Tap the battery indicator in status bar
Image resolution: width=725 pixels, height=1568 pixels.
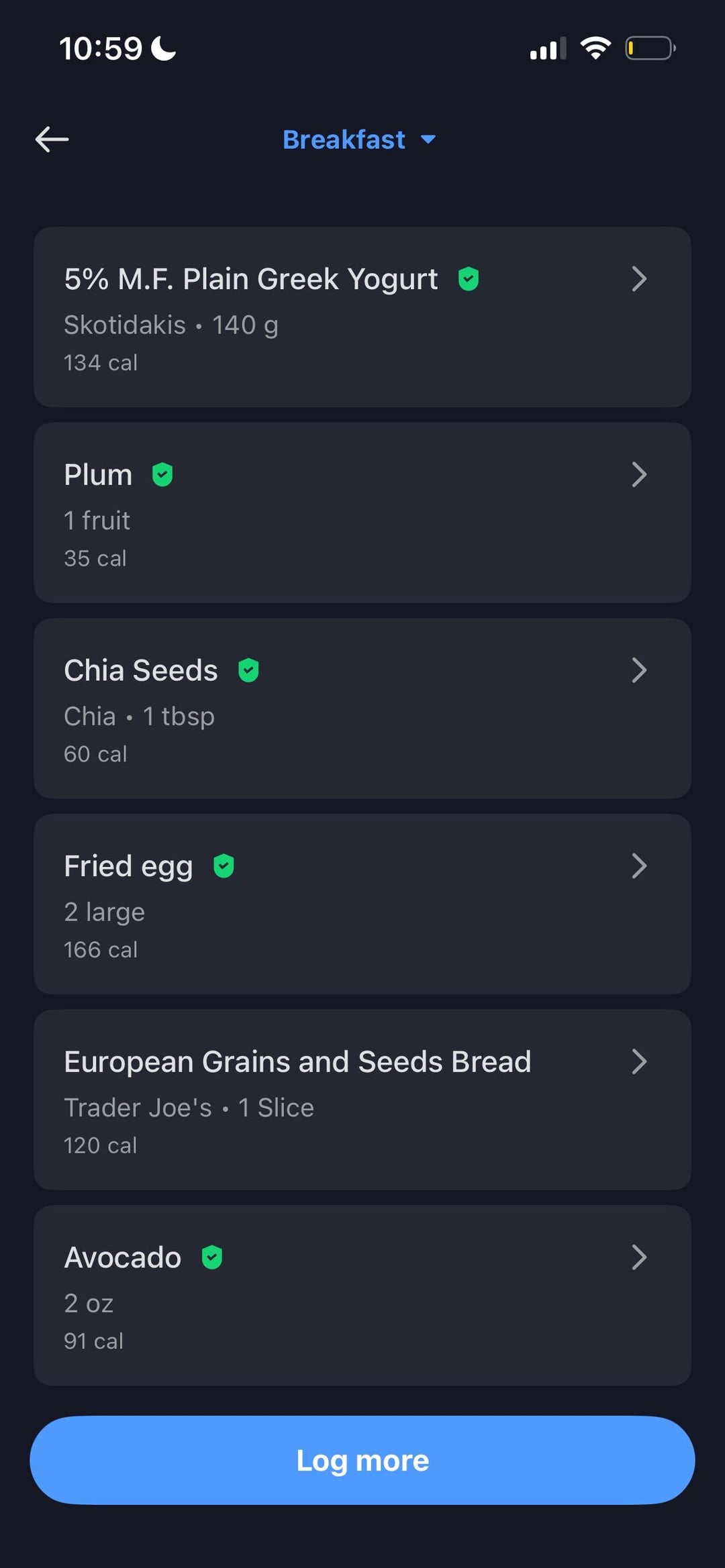(x=650, y=48)
